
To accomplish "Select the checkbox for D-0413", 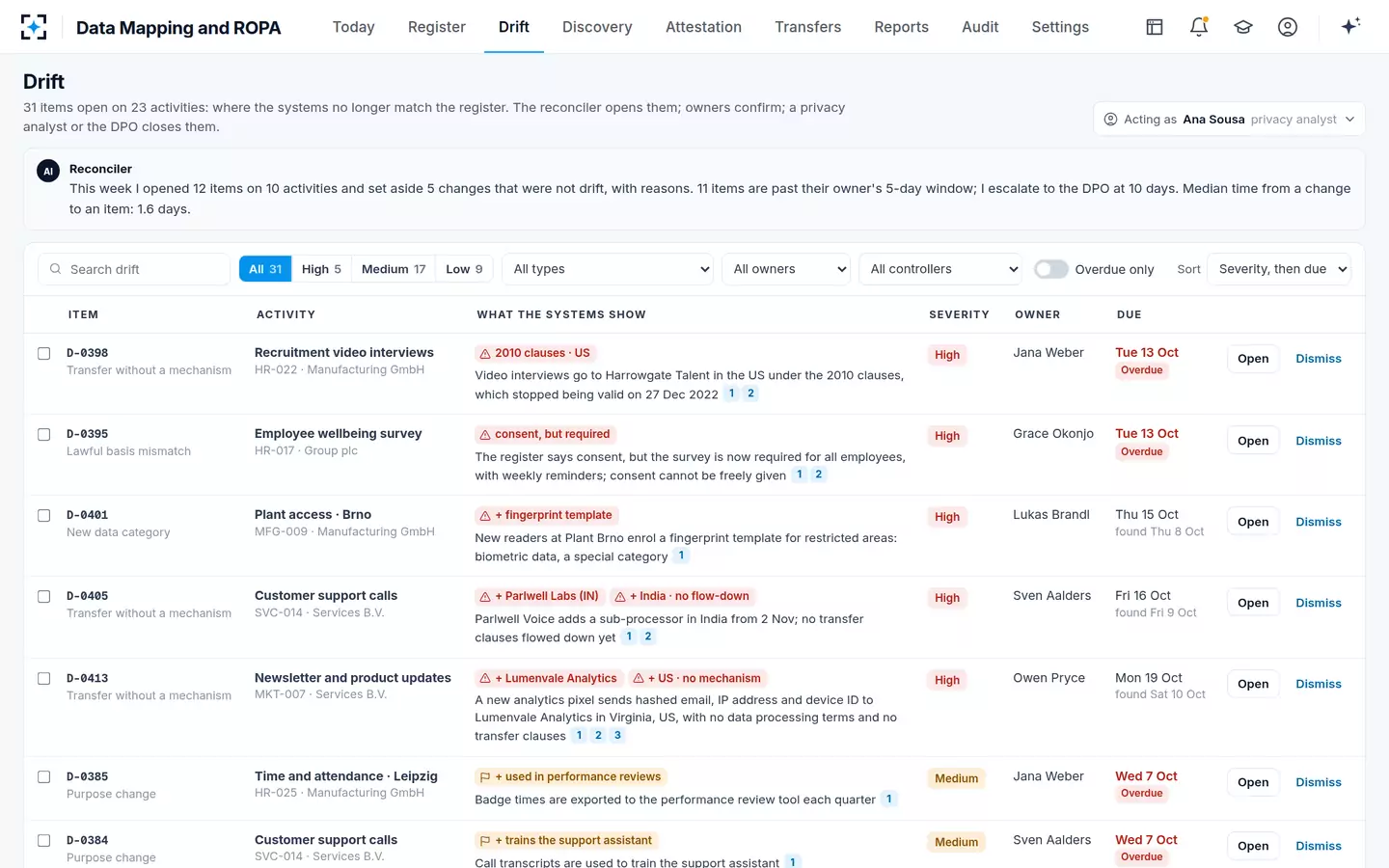I will [x=43, y=678].
